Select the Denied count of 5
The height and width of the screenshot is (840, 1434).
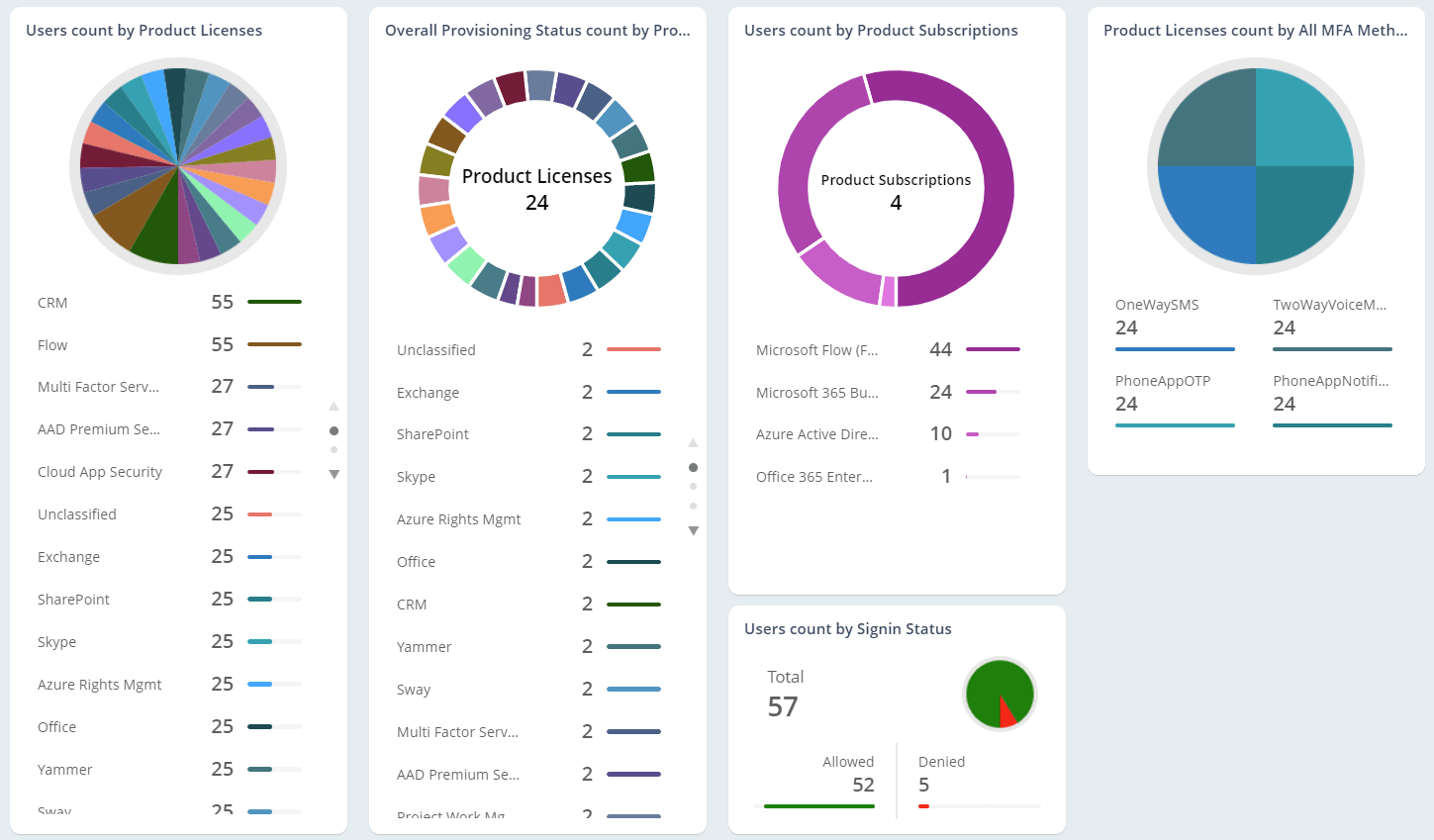(923, 785)
